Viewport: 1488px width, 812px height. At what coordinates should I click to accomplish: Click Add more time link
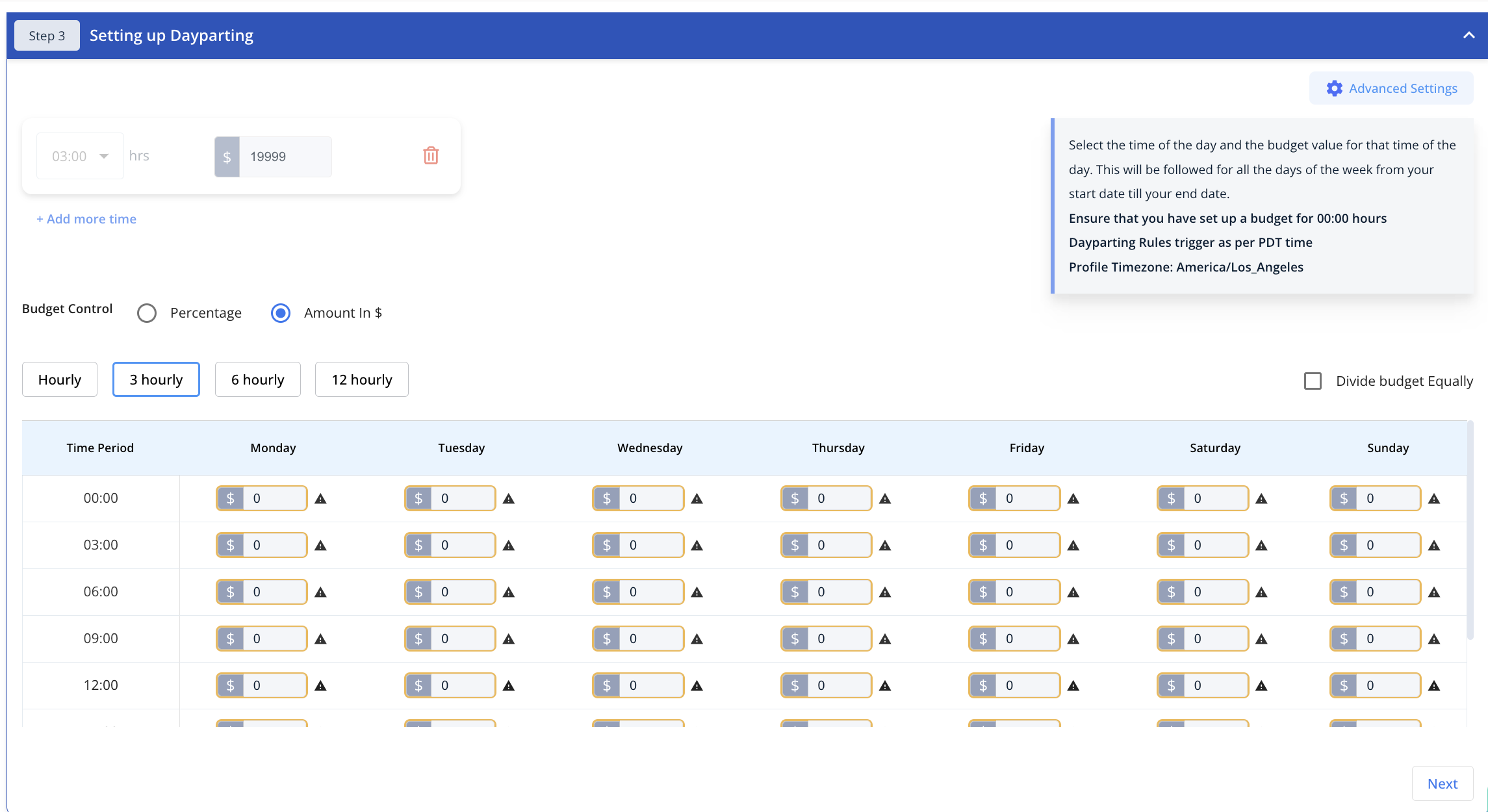point(86,219)
